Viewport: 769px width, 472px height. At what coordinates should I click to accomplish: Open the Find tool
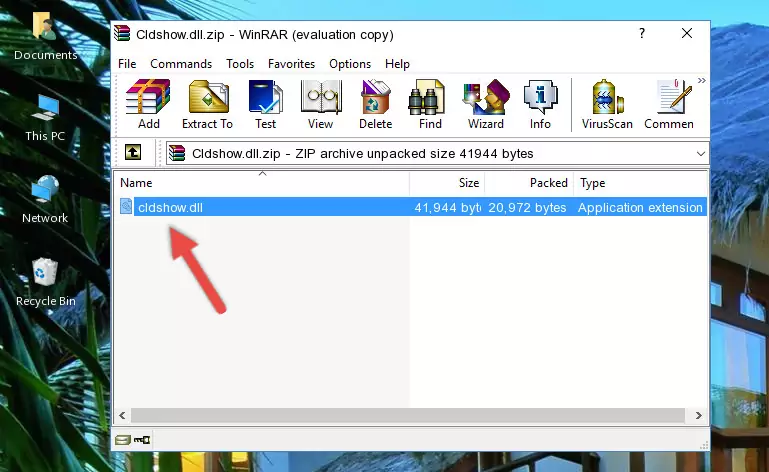[x=430, y=105]
